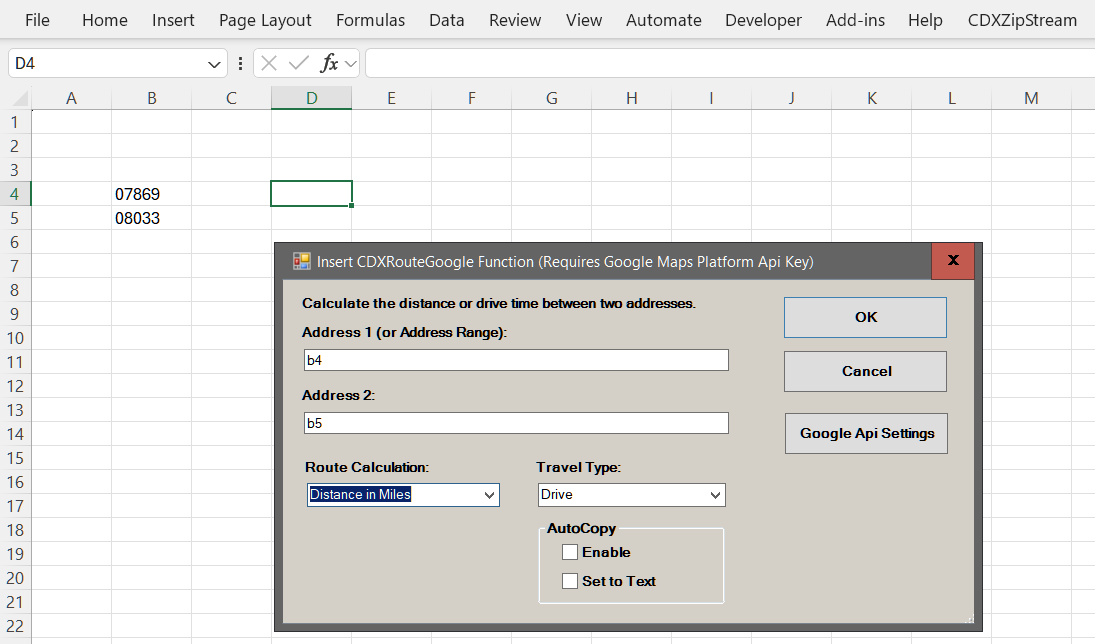Click the formula bar cancel X icon

click(x=269, y=64)
